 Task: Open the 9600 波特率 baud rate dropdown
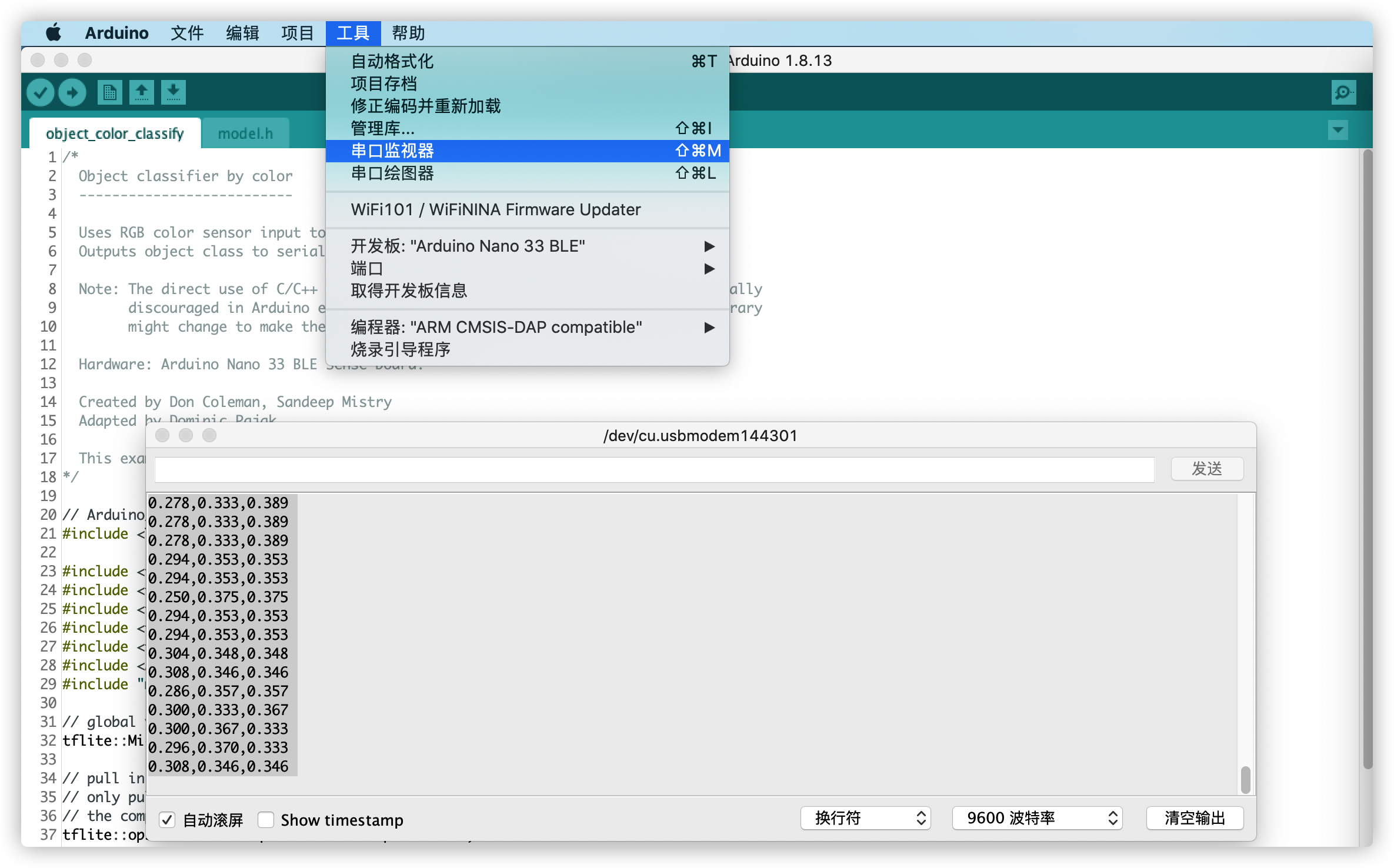tap(1037, 818)
